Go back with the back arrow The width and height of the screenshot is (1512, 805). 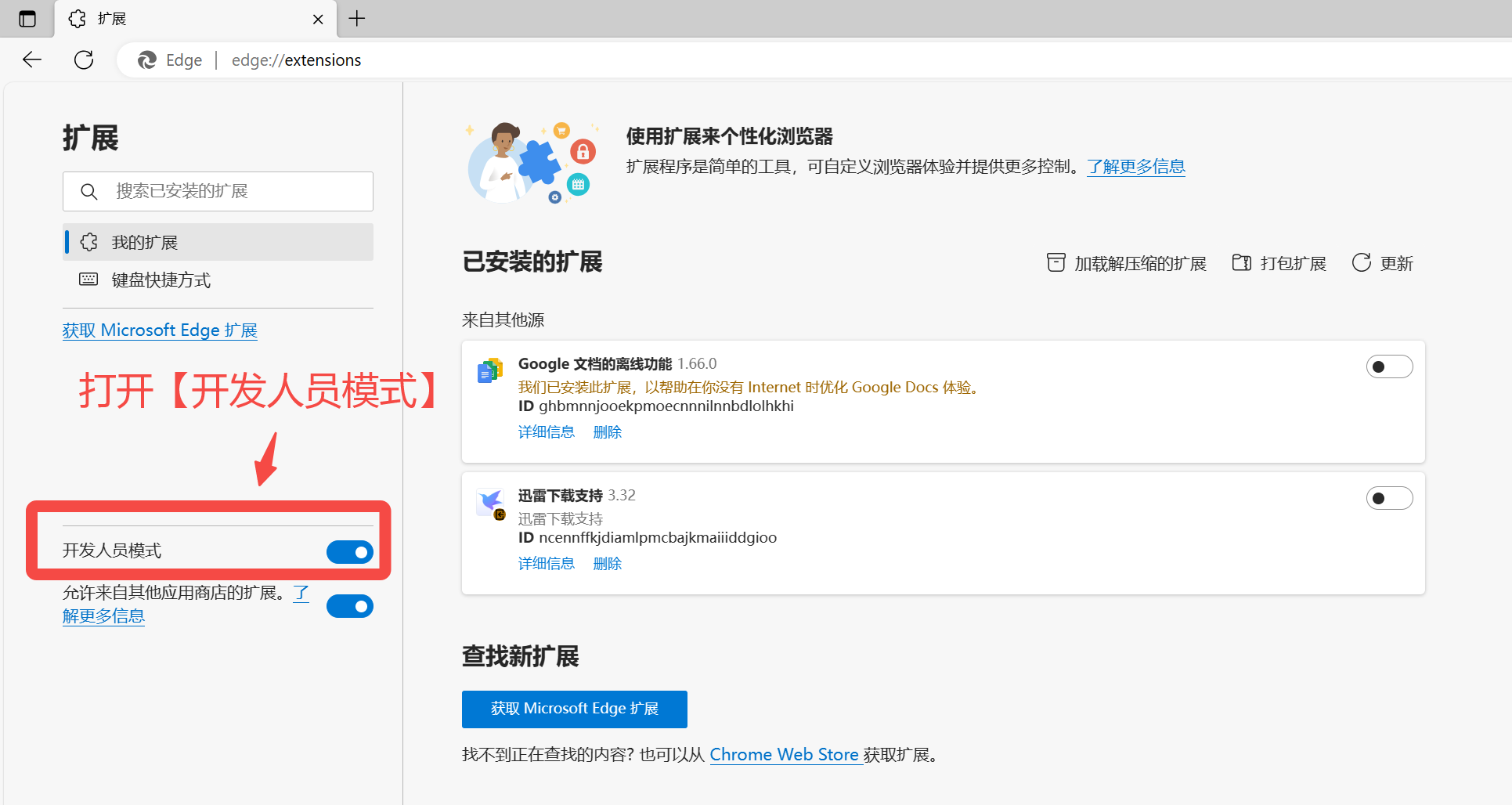[32, 60]
